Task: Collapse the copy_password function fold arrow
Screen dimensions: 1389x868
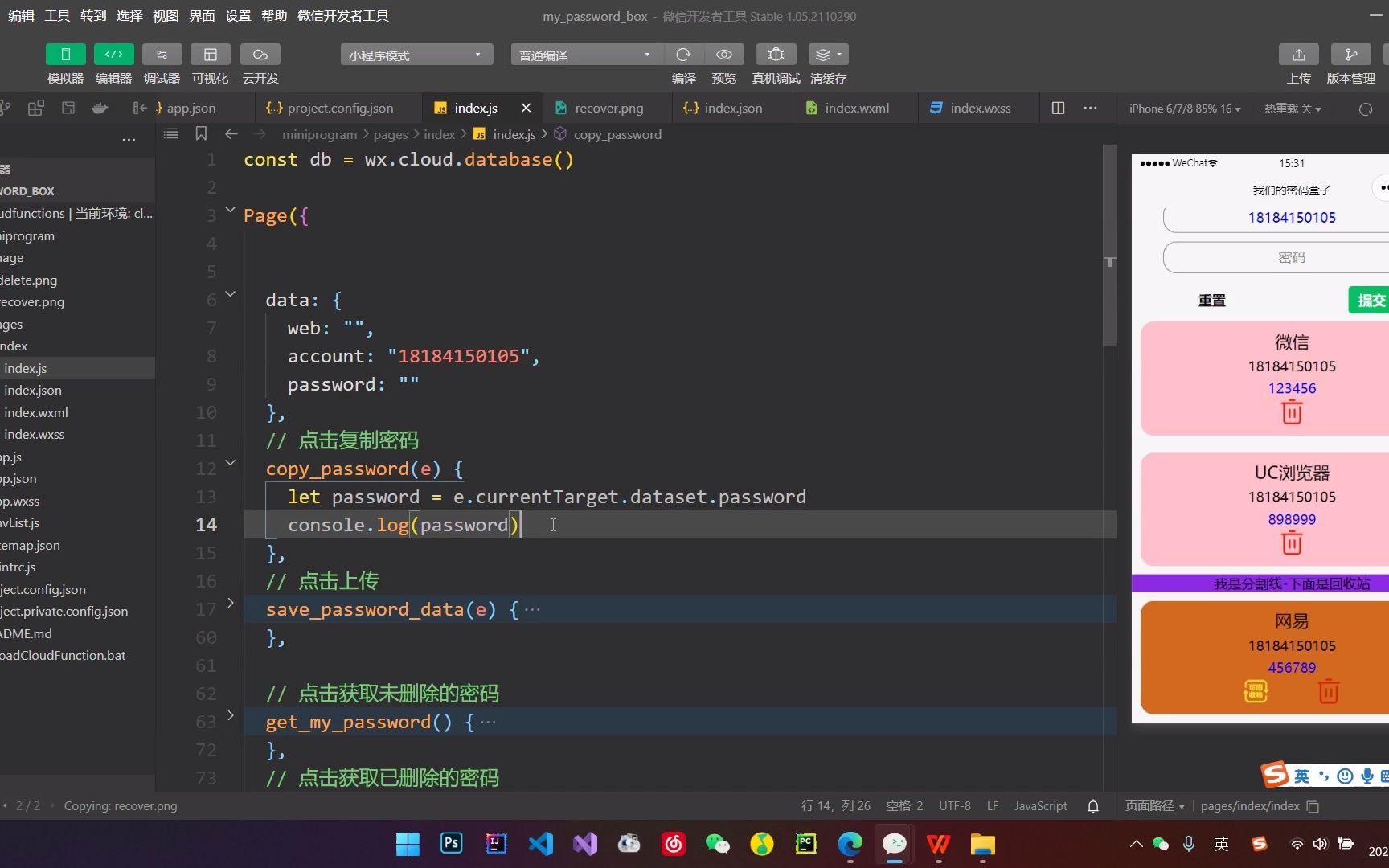Action: click(x=230, y=463)
